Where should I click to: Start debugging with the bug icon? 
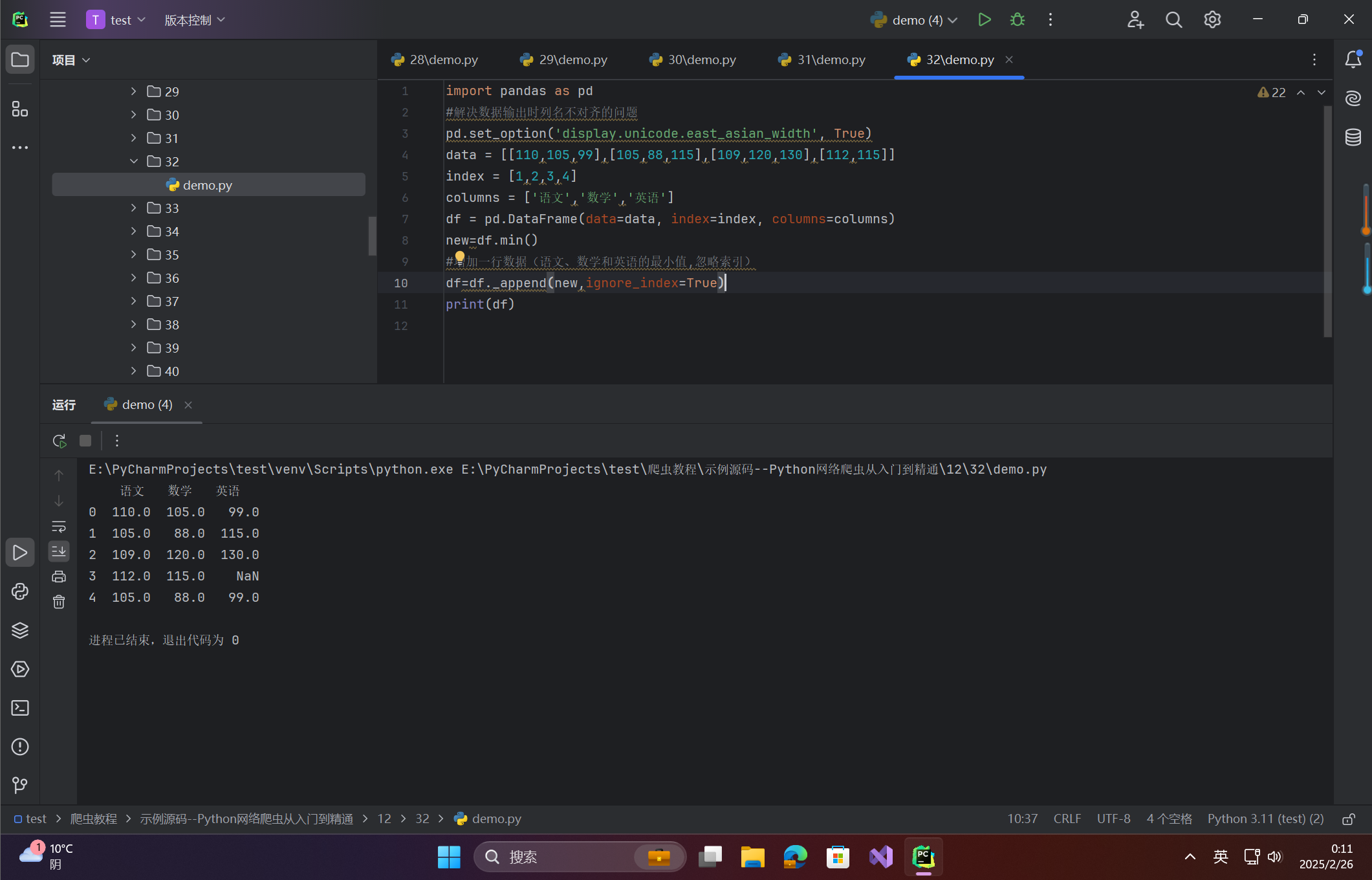click(x=1018, y=19)
